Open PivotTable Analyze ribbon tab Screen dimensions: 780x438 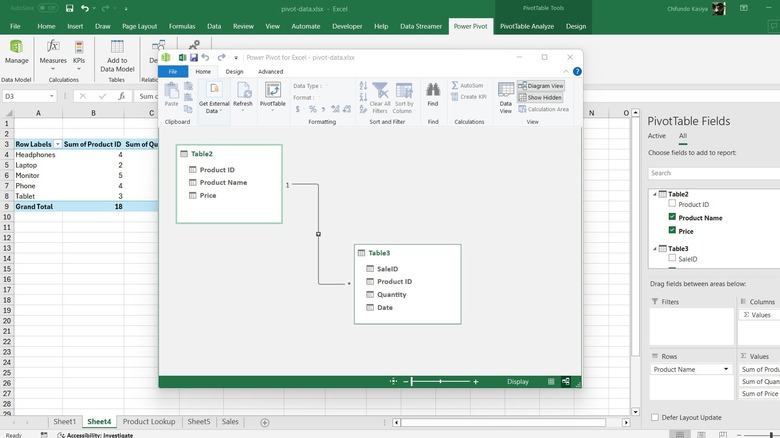tap(527, 26)
